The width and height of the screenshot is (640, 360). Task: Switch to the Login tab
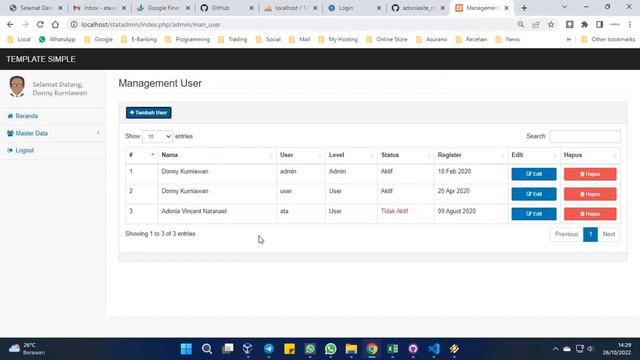[x=354, y=8]
